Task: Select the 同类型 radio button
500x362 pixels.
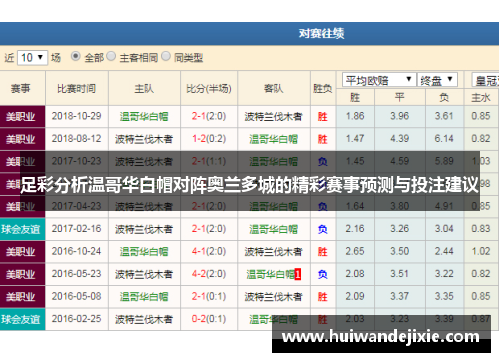Action: [x=166, y=56]
